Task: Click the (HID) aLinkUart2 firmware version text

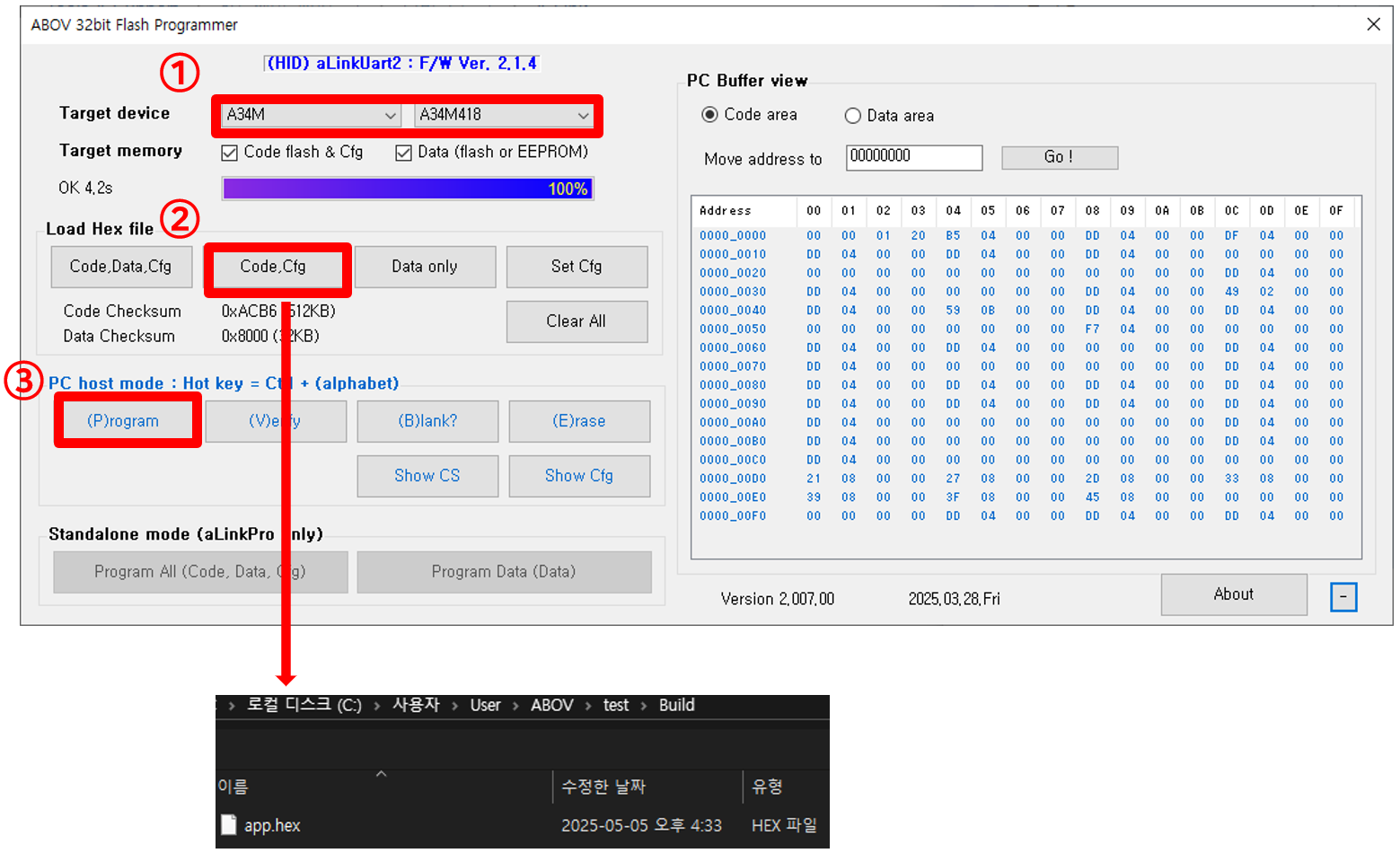Action: coord(401,63)
